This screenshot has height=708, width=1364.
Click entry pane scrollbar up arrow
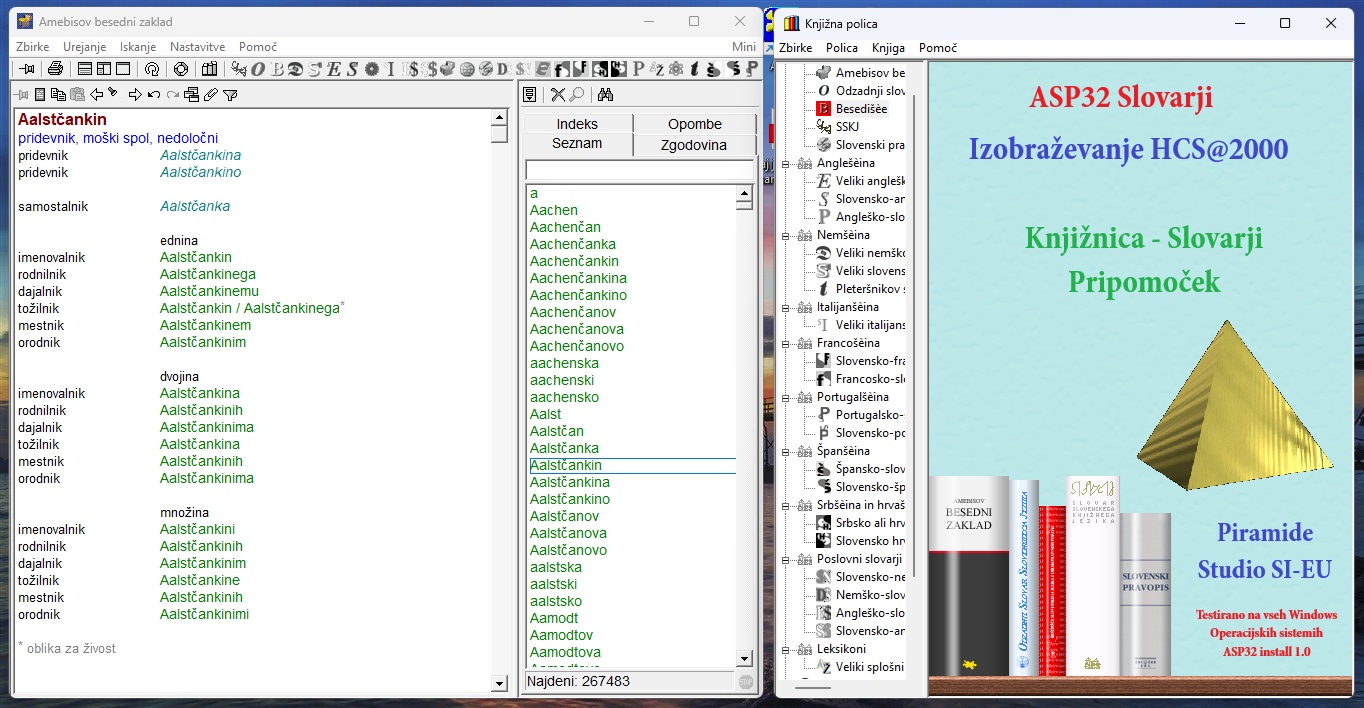point(500,117)
